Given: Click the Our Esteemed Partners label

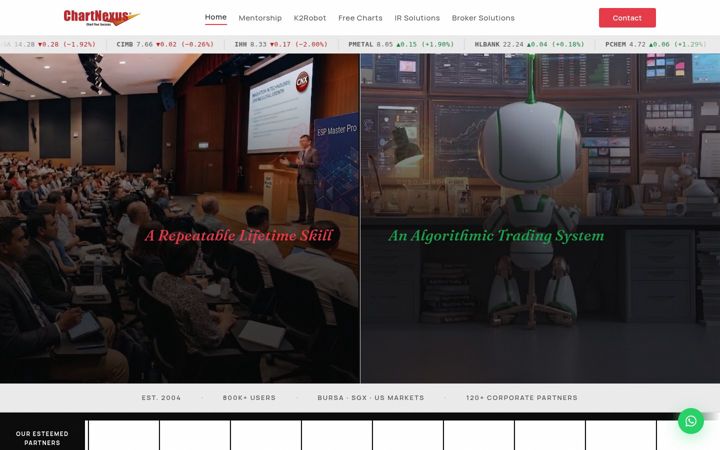Looking at the screenshot, I should [x=42, y=438].
